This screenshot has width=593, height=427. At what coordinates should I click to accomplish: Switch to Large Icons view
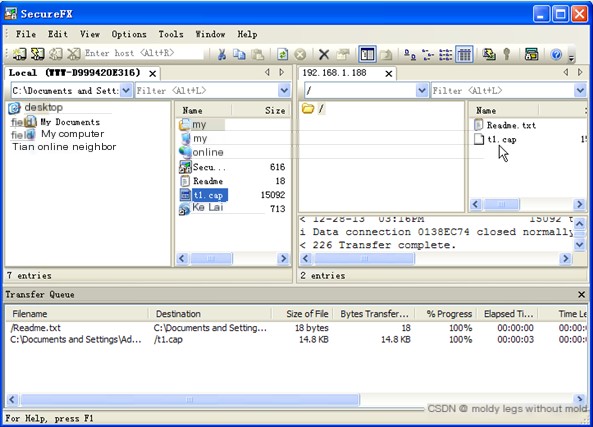pyautogui.click(x=410, y=54)
